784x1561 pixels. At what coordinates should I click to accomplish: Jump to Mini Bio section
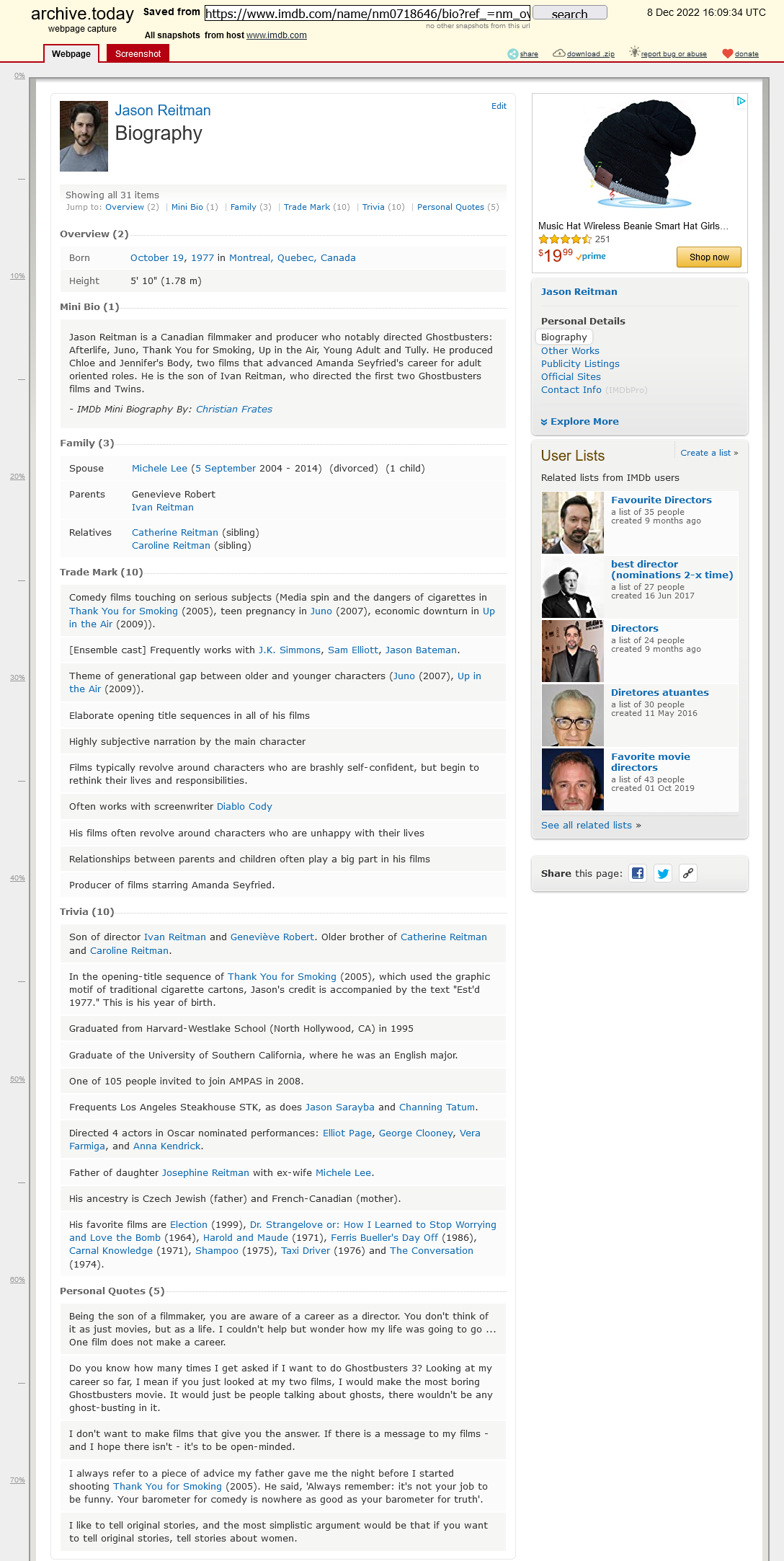(x=187, y=207)
